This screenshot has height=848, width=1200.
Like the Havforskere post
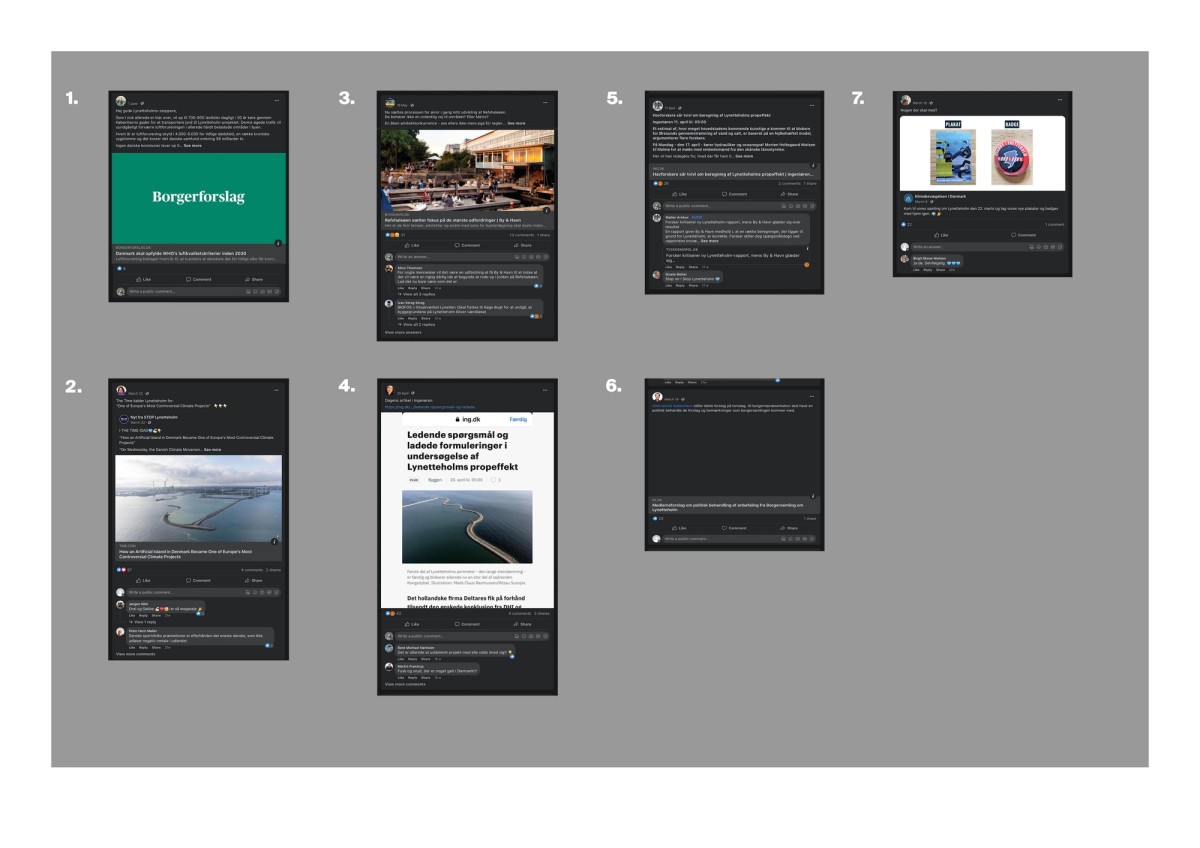680,194
